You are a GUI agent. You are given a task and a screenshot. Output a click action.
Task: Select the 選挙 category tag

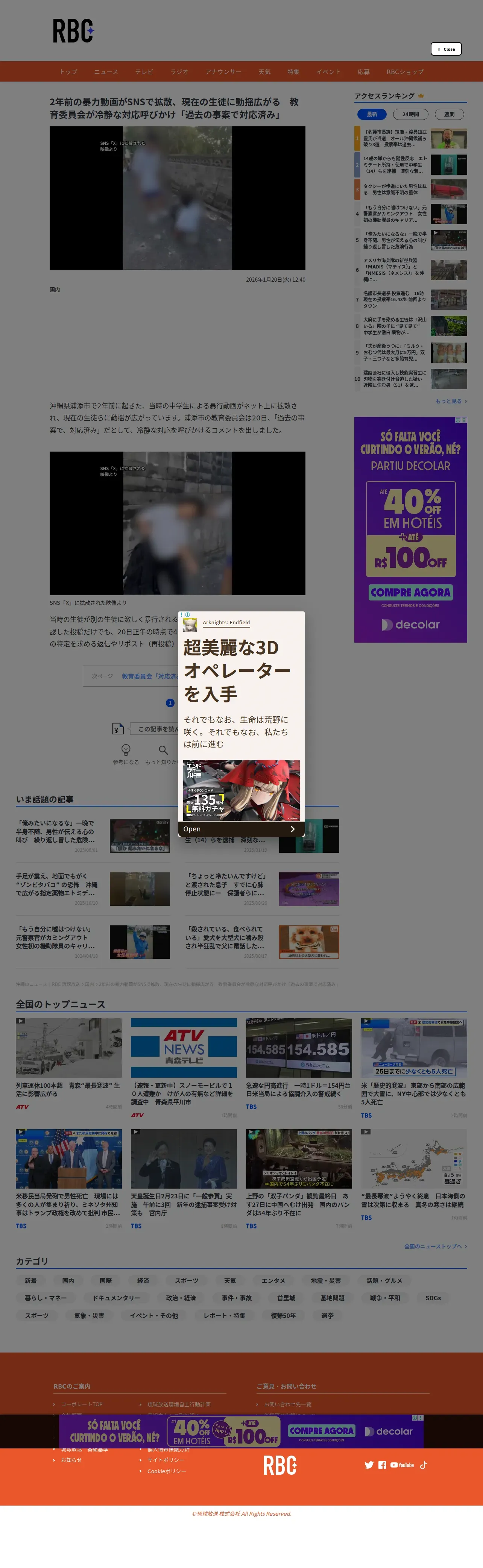(328, 1315)
